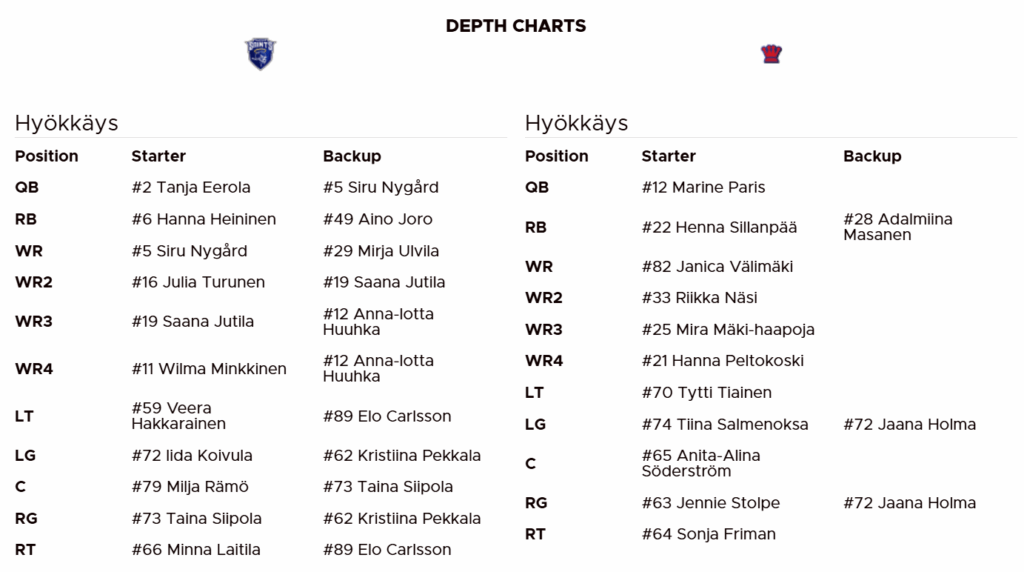This screenshot has height=572, width=1024.
Task: Open Julia Turunen's player link
Action: [x=198, y=282]
